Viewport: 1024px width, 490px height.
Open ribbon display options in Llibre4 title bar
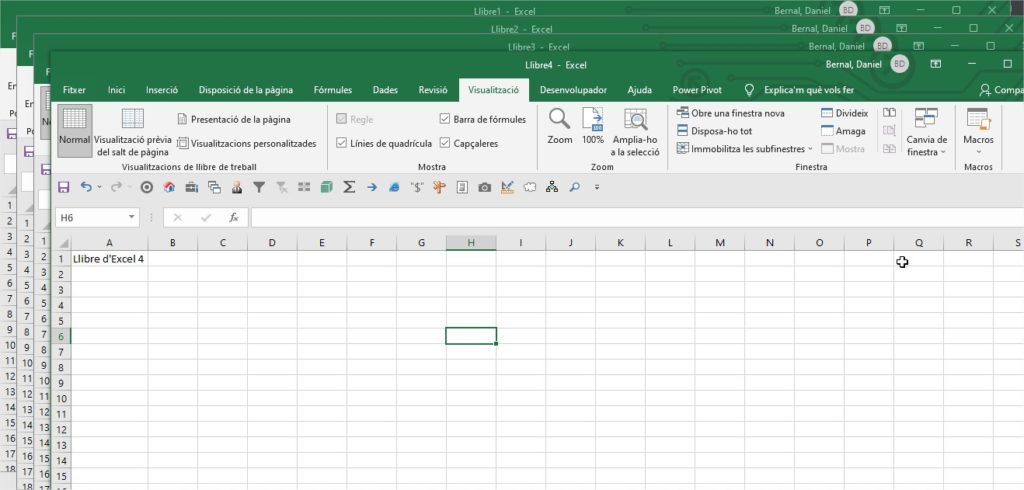click(x=936, y=64)
